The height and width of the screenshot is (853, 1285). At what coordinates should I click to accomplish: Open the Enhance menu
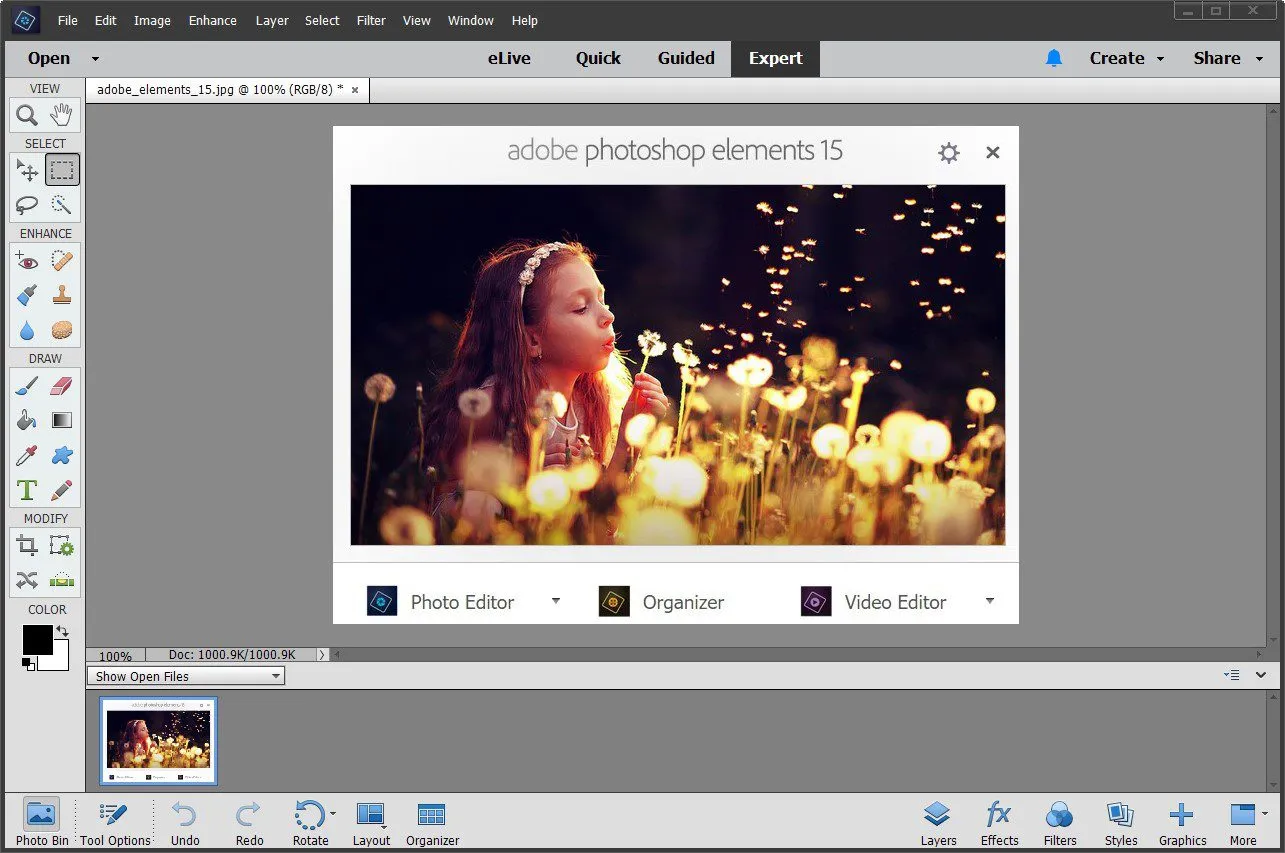(212, 20)
